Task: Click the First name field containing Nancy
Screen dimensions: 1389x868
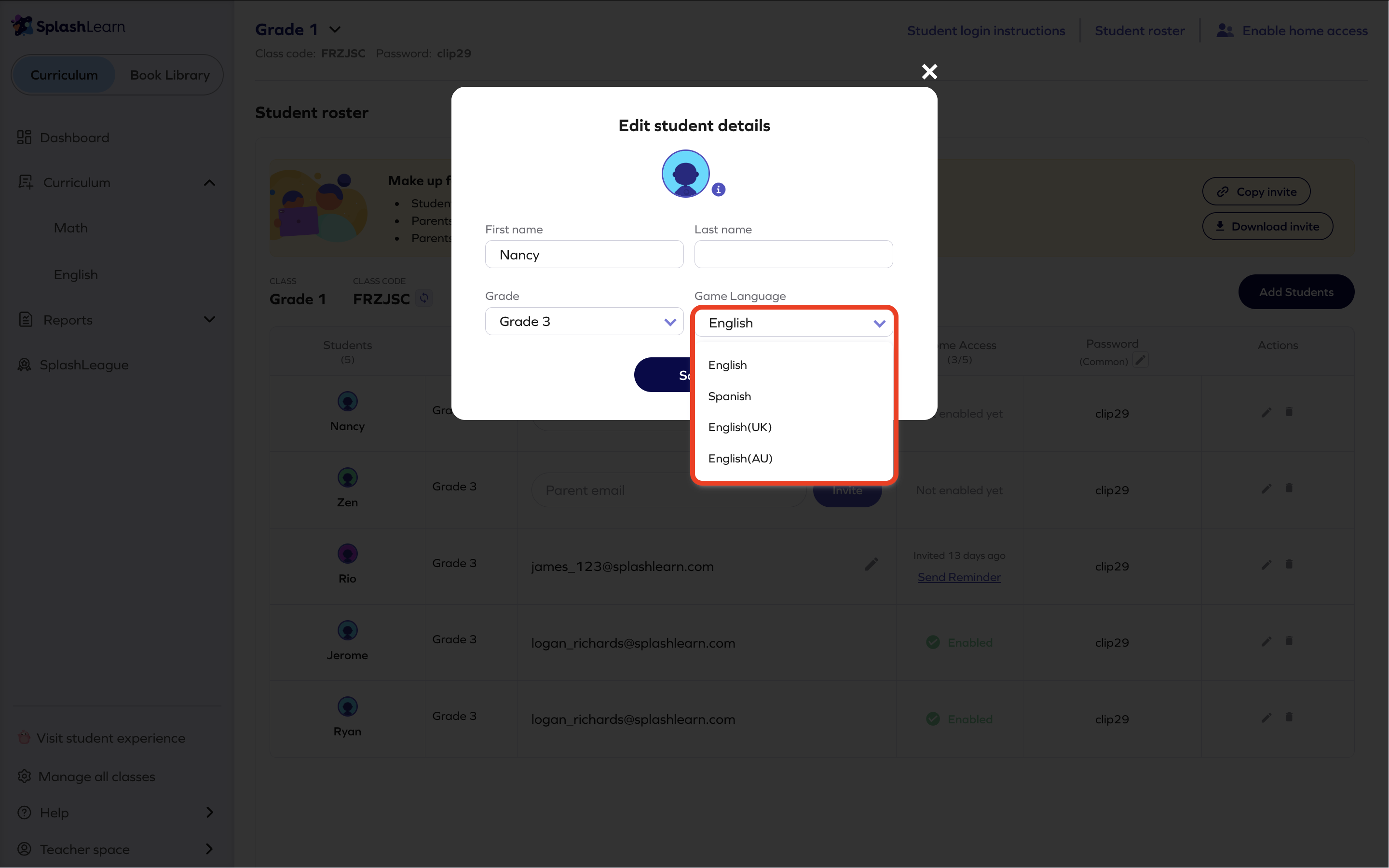Action: tap(585, 254)
